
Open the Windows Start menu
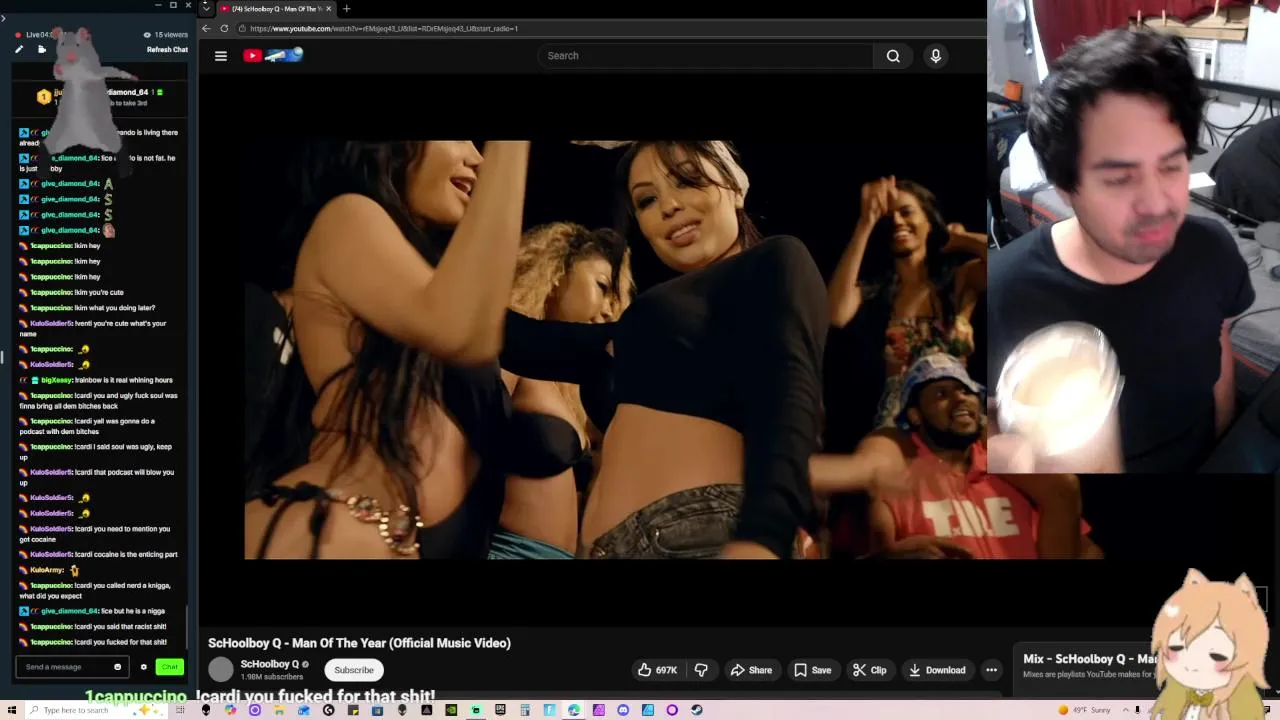(14, 710)
